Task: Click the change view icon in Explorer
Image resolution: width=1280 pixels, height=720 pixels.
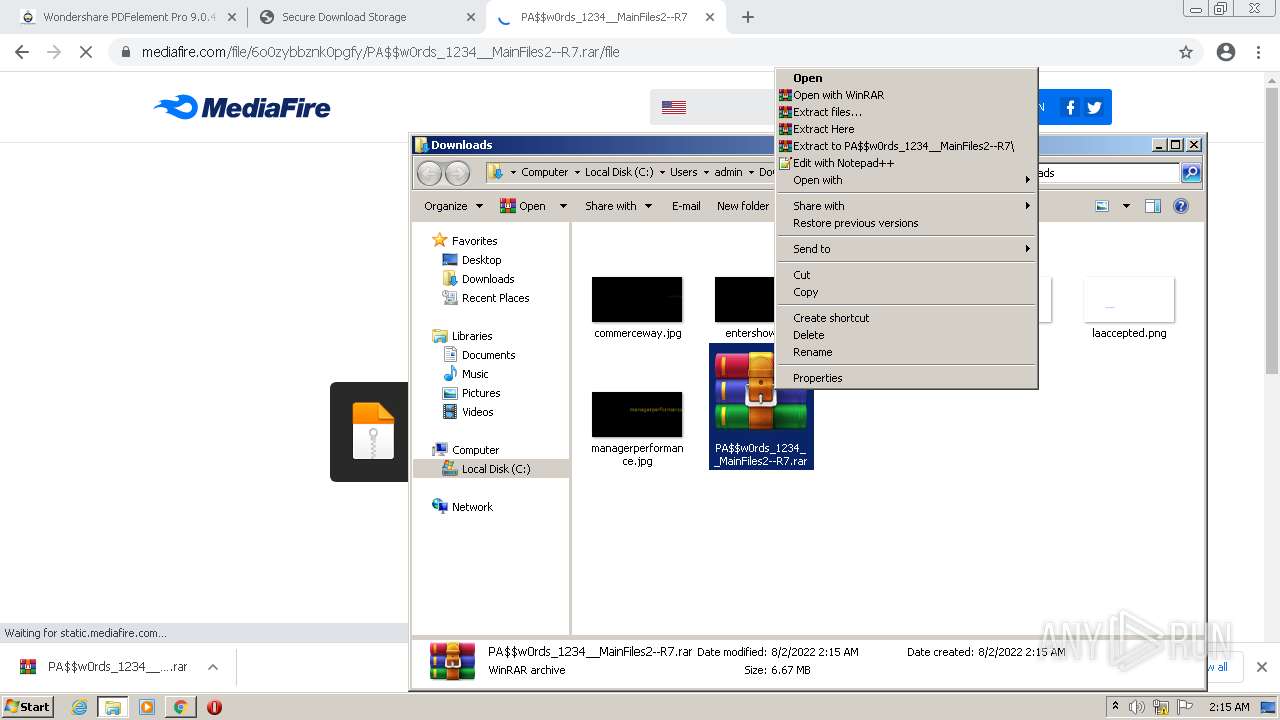Action: pos(1102,206)
